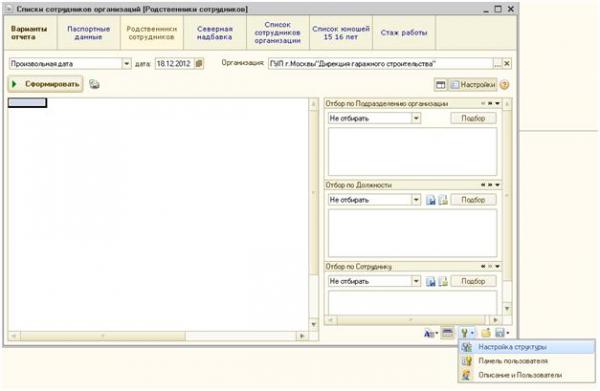Click the load-list icon in Отбор по Сотруднику
This screenshot has width=600, height=391.
click(x=443, y=281)
